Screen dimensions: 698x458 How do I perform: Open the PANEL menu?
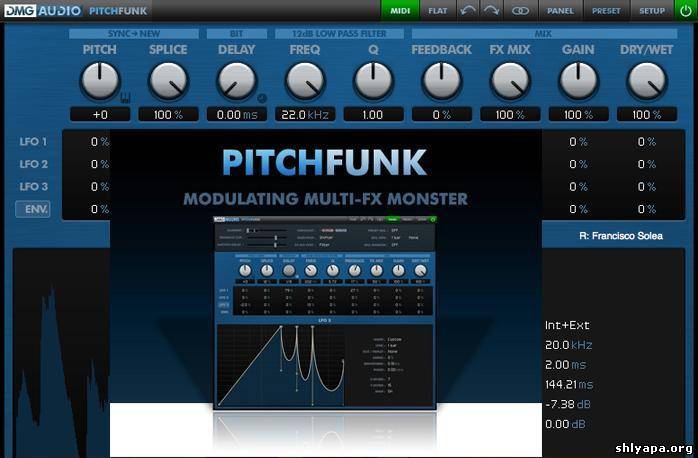[562, 11]
